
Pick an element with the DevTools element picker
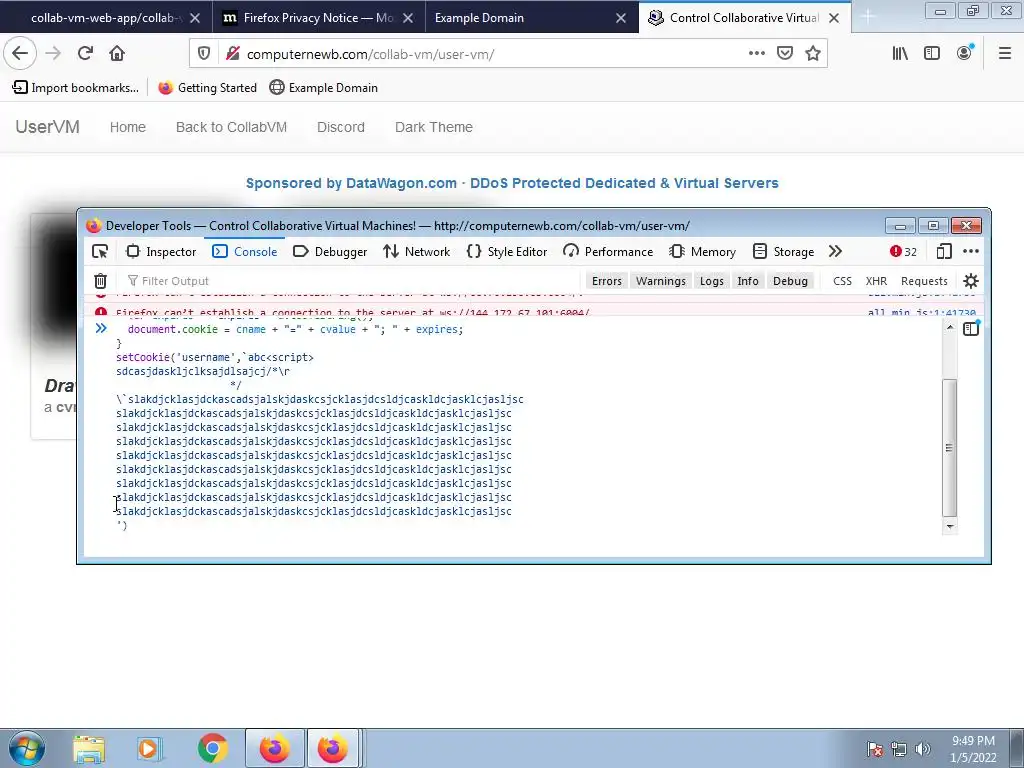(100, 251)
